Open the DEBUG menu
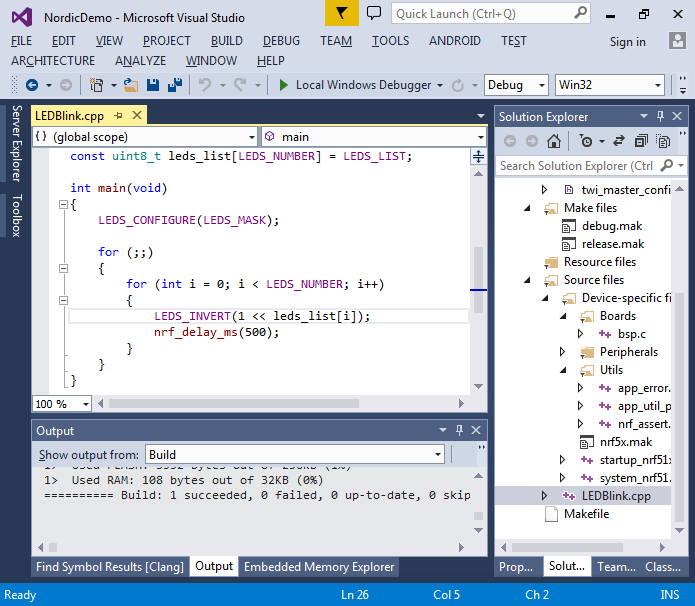 (281, 41)
